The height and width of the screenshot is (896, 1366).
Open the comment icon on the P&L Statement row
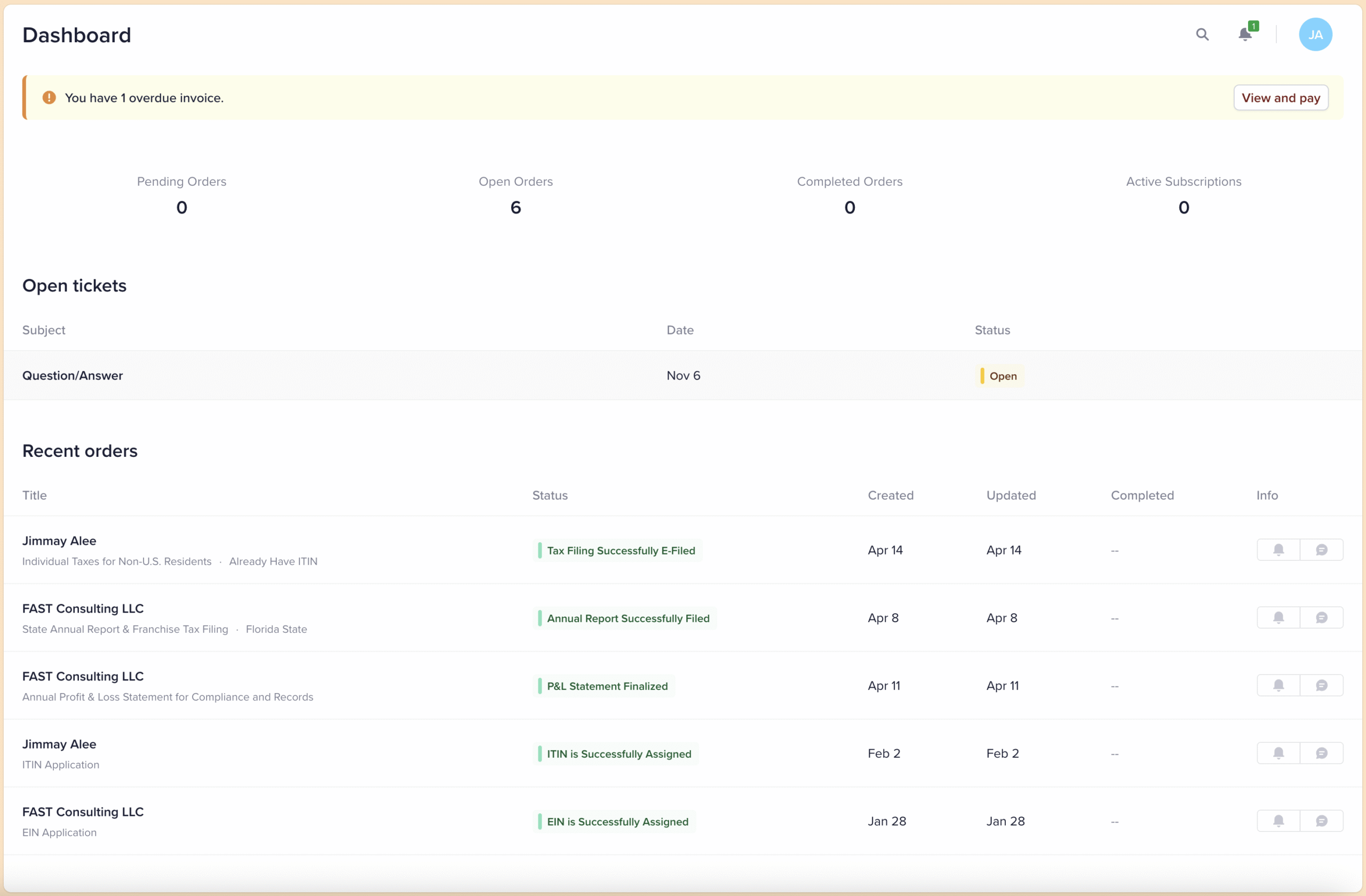(x=1322, y=685)
